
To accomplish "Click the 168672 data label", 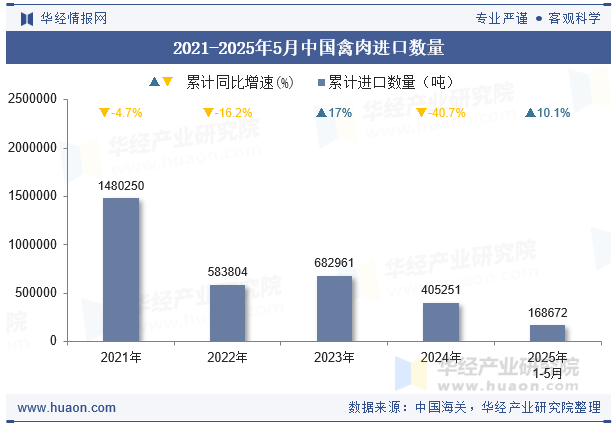I will (548, 313).
